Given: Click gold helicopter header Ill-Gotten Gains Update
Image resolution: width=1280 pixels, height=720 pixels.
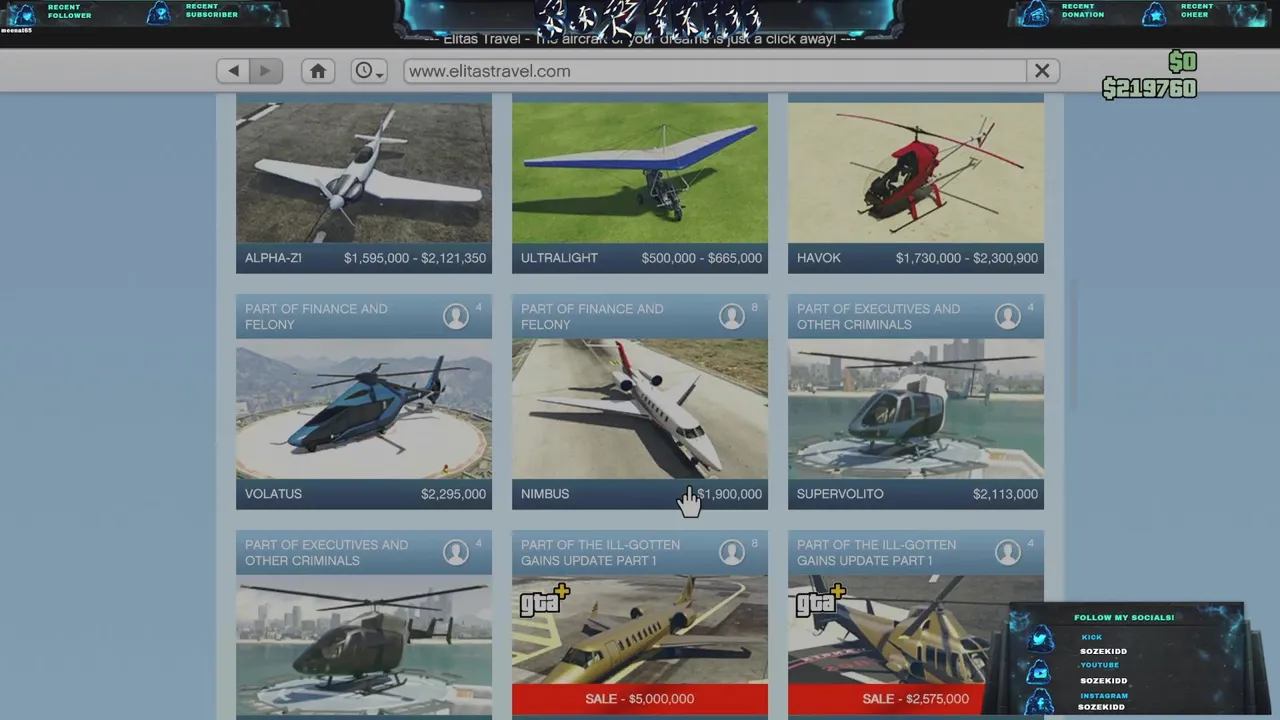Looking at the screenshot, I should (x=876, y=552).
